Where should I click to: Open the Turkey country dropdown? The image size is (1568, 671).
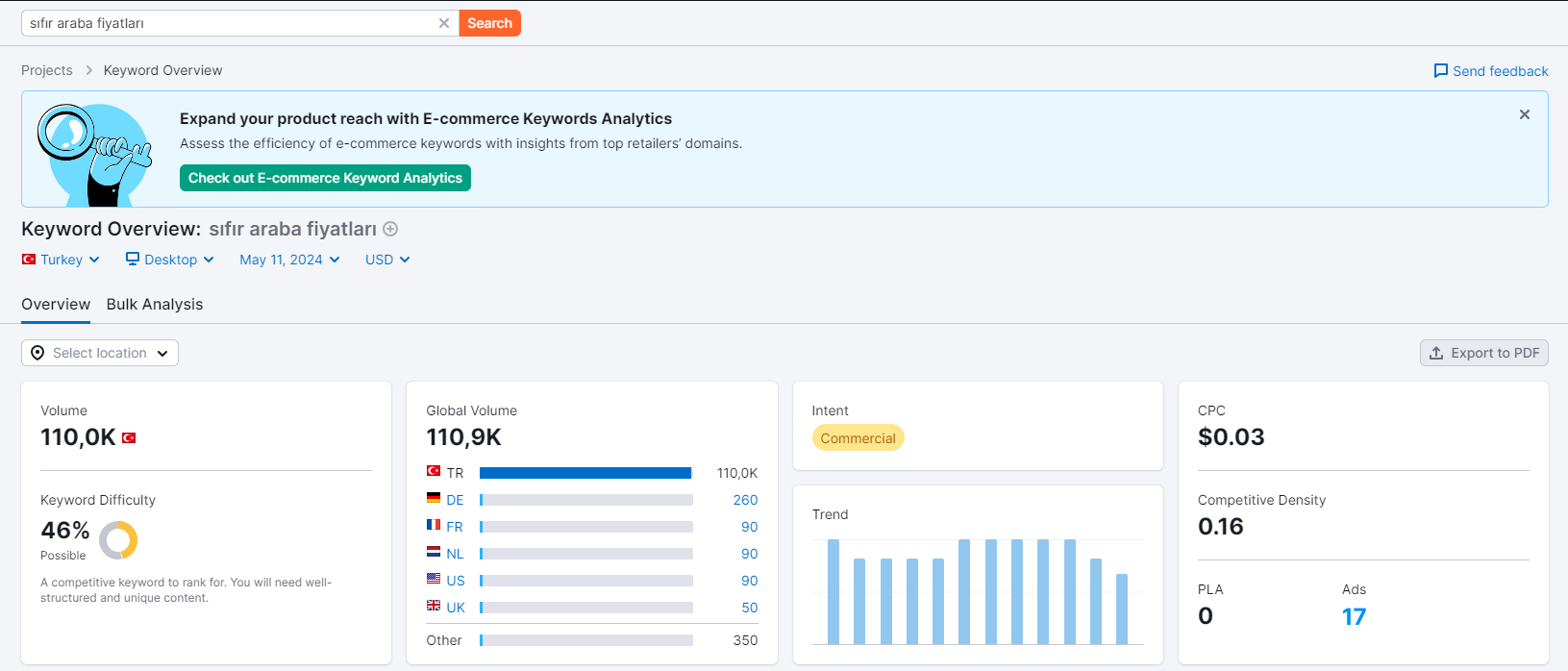pos(61,260)
